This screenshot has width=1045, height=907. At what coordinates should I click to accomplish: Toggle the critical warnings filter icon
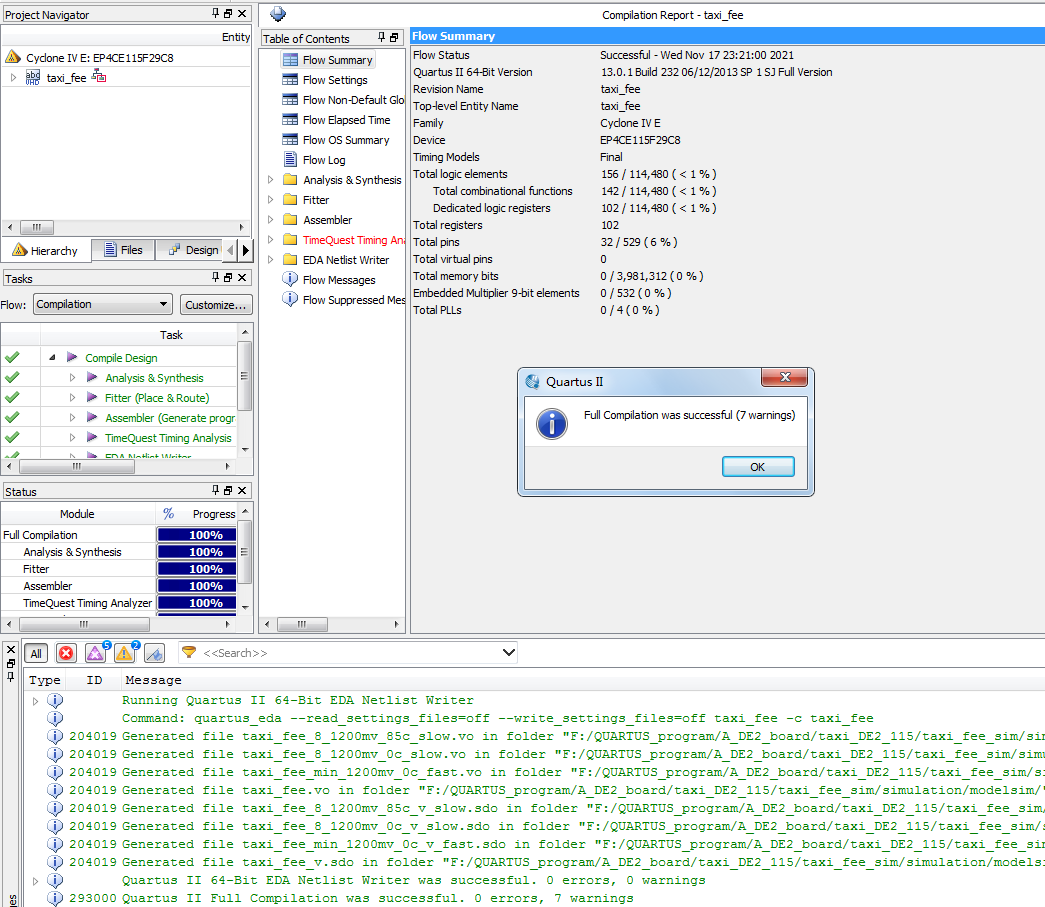pyautogui.click(x=95, y=653)
